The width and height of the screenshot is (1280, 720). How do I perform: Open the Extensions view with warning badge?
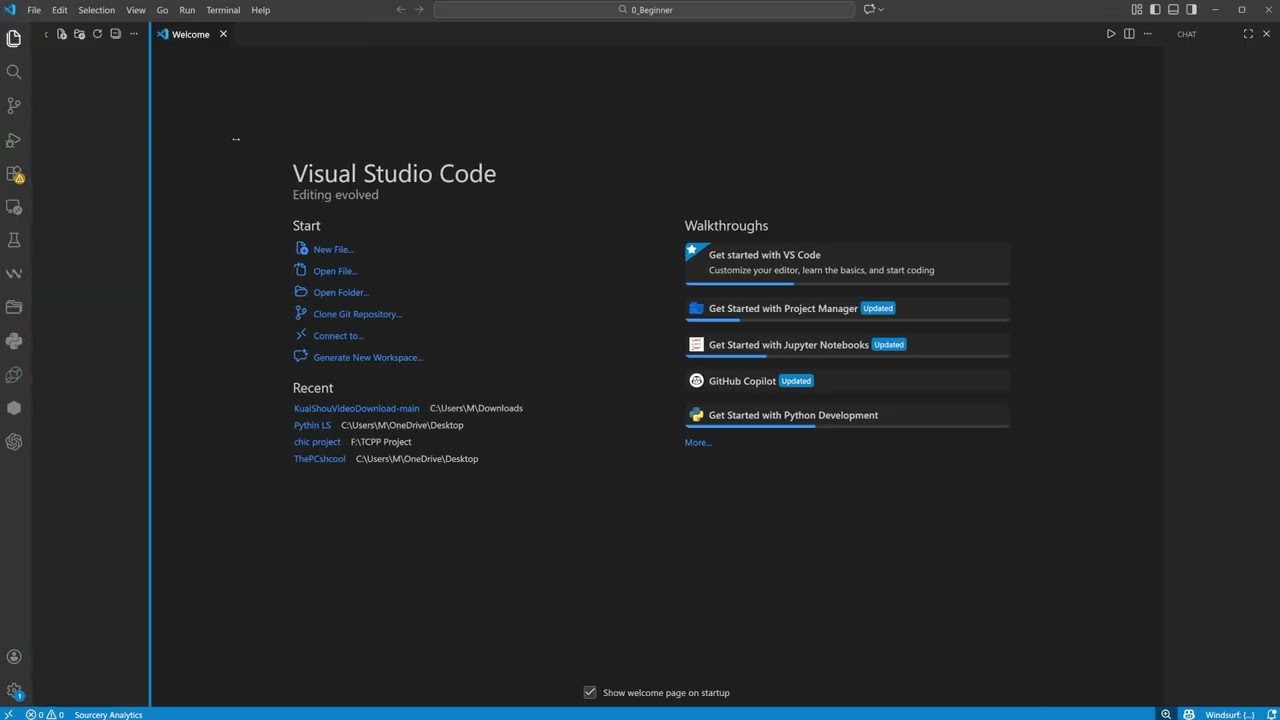click(x=14, y=174)
